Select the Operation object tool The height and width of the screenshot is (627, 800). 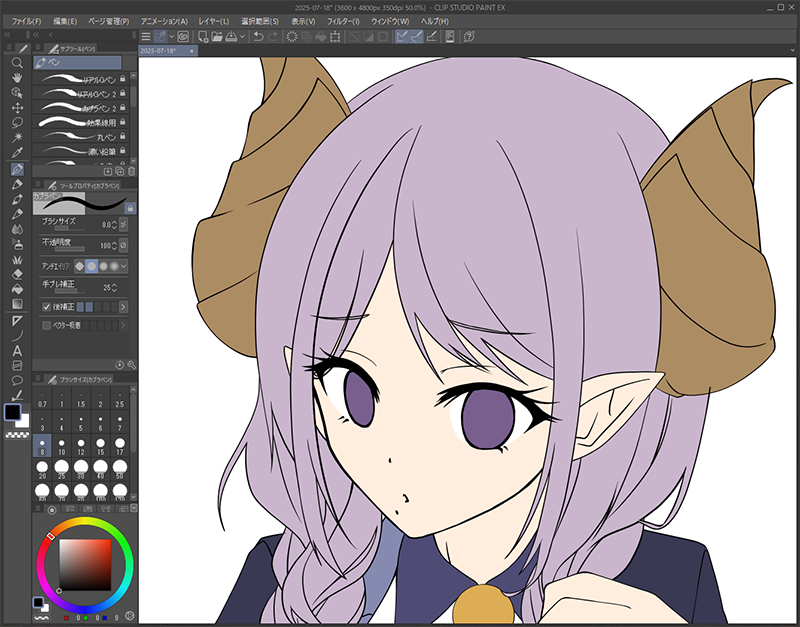click(x=17, y=93)
